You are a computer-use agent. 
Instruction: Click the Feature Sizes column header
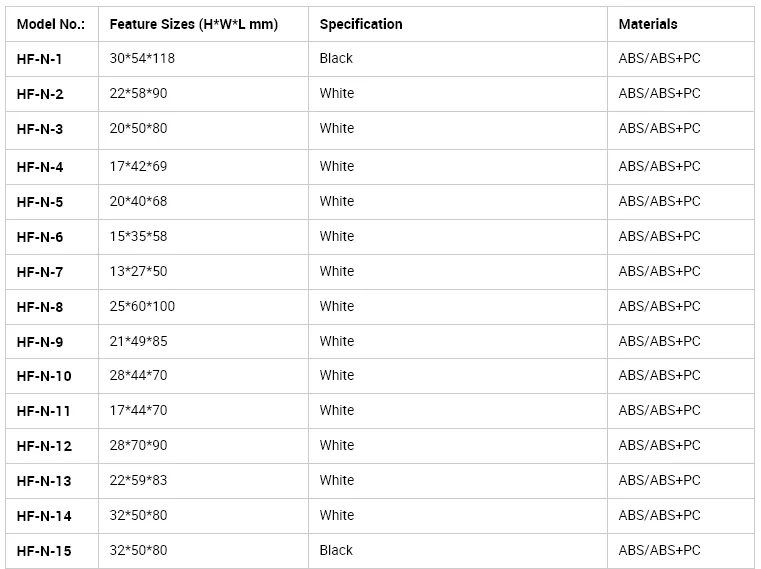click(194, 24)
